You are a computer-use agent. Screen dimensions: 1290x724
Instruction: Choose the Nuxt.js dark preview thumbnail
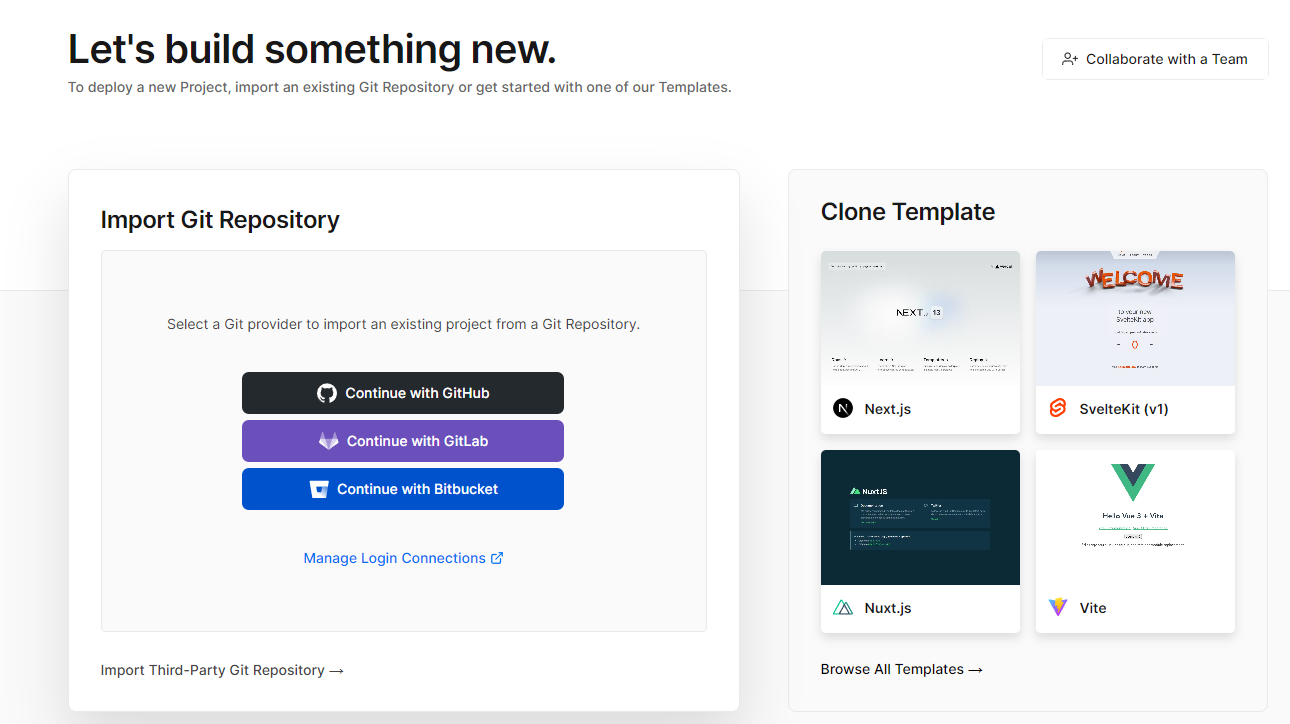pos(920,517)
